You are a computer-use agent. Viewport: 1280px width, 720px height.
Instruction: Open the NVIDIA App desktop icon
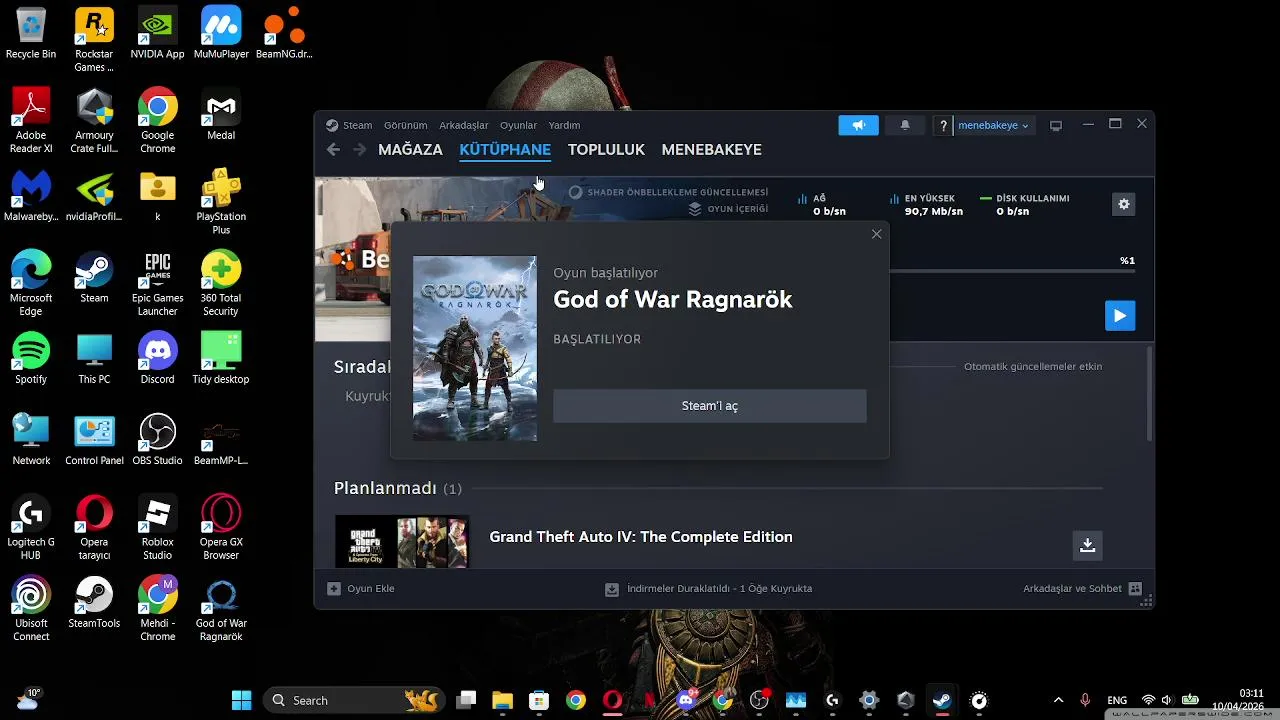(157, 34)
